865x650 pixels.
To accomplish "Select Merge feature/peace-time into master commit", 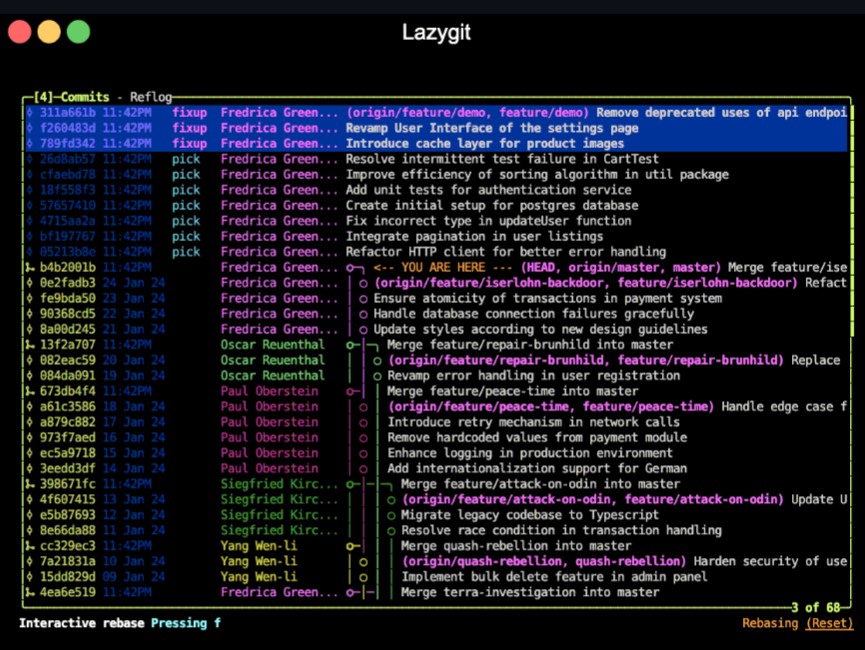I will pyautogui.click(x=436, y=391).
